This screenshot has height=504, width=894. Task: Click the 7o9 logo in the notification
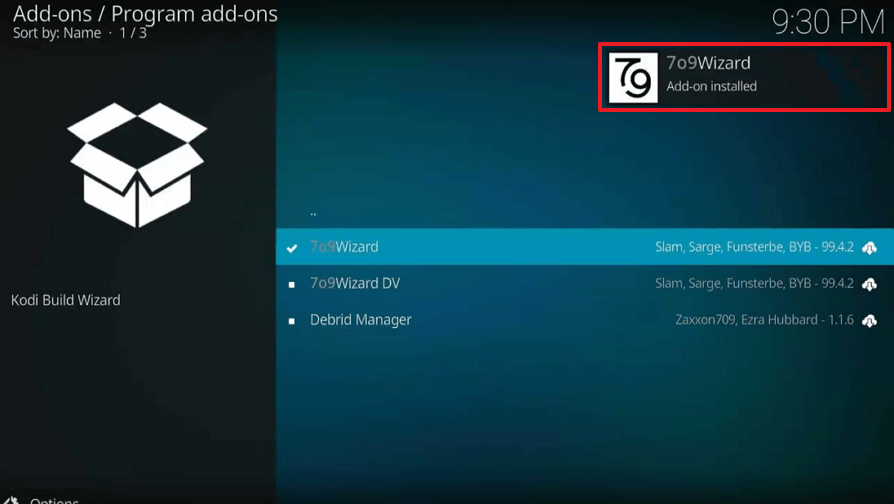tap(633, 78)
